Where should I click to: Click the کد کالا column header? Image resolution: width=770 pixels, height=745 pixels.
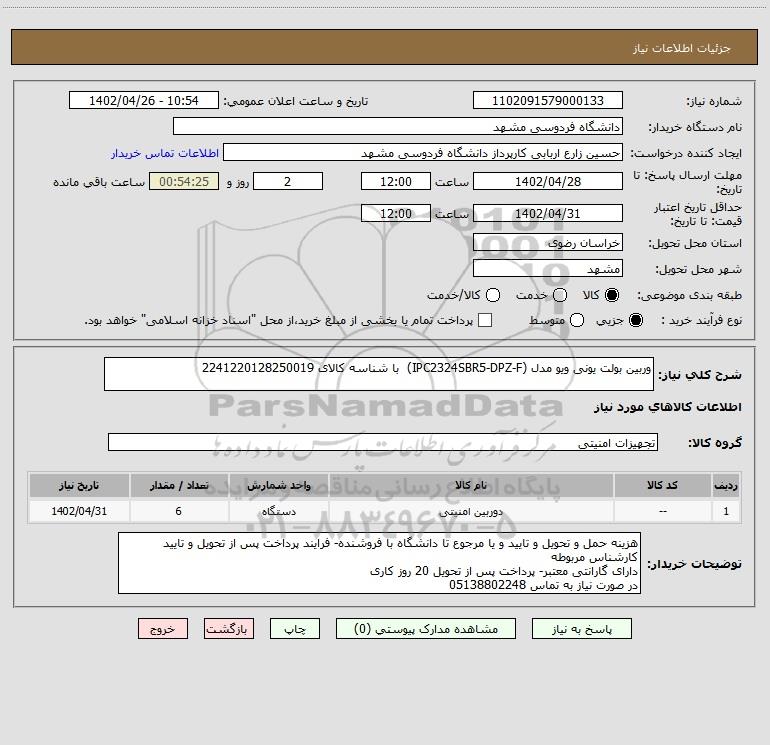[x=662, y=485]
